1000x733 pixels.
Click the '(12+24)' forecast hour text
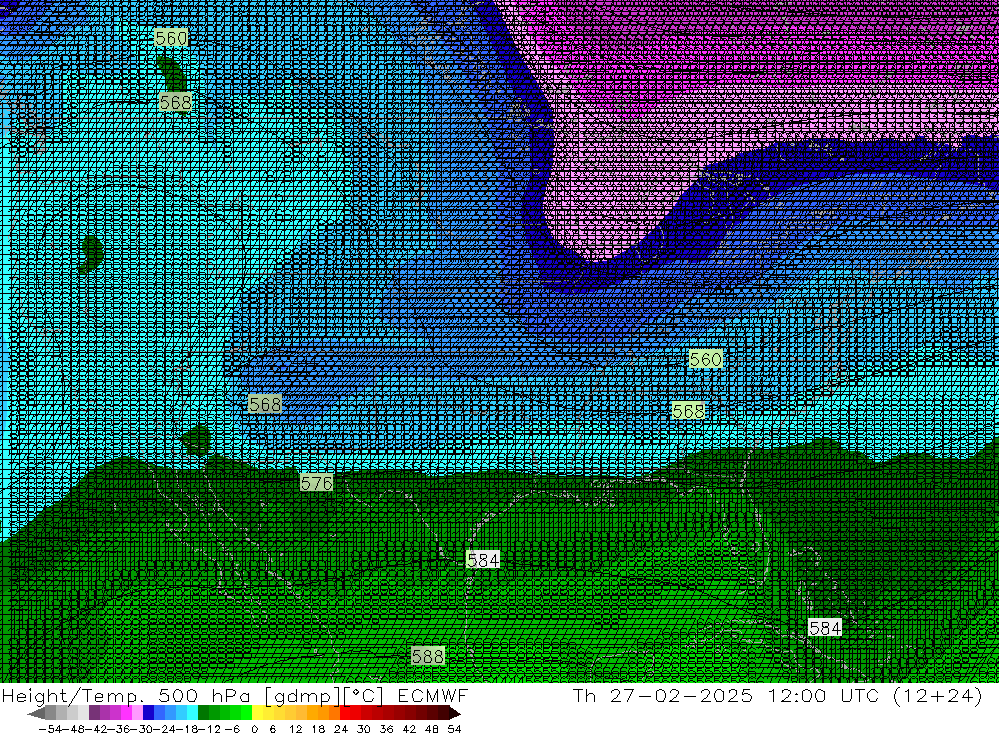point(938,695)
